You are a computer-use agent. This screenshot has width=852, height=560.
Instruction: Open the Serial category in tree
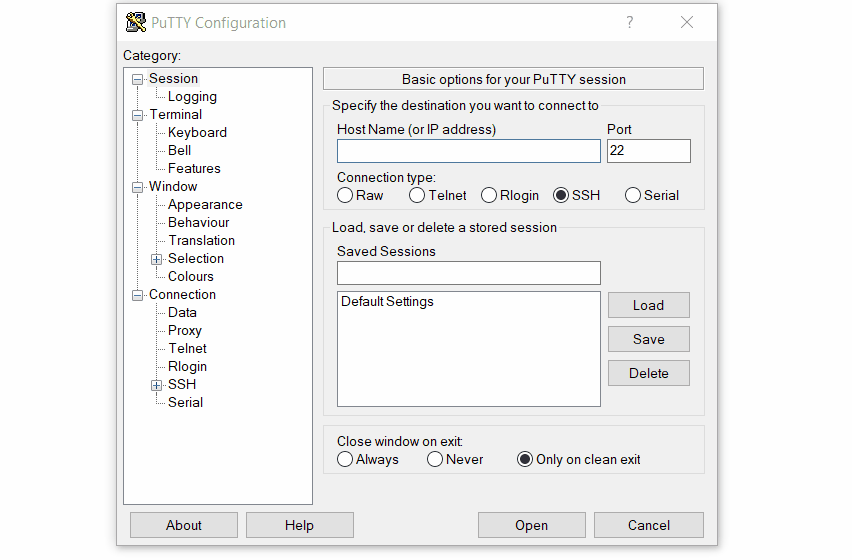[185, 402]
